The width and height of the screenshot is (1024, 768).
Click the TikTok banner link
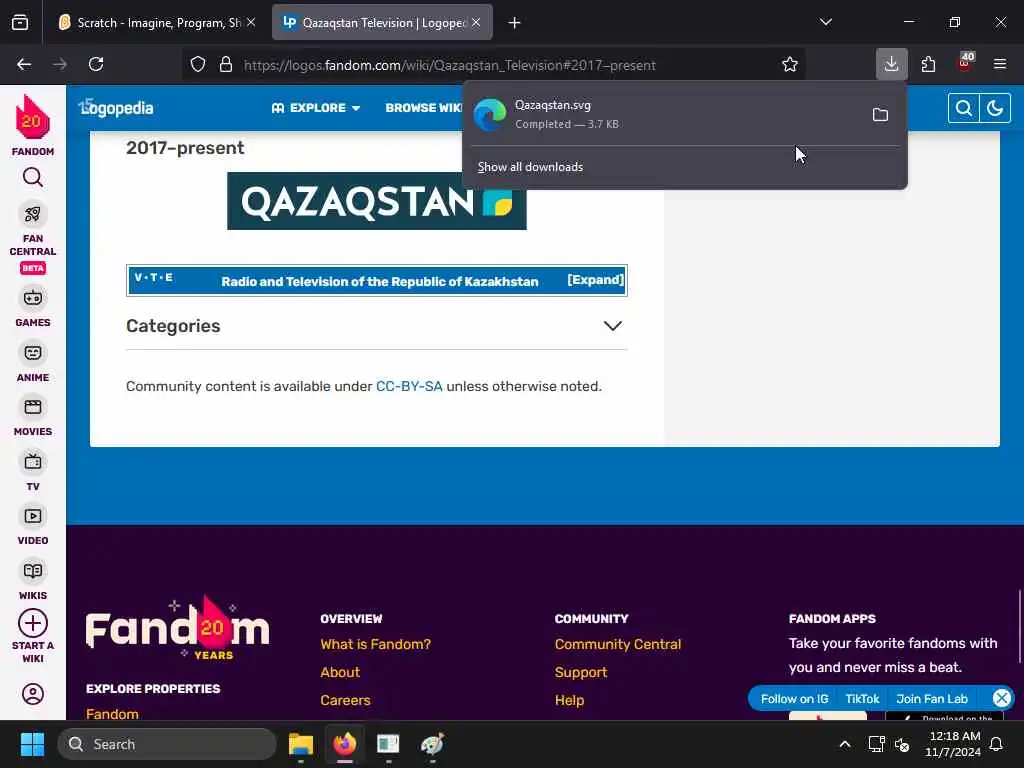pos(862,699)
